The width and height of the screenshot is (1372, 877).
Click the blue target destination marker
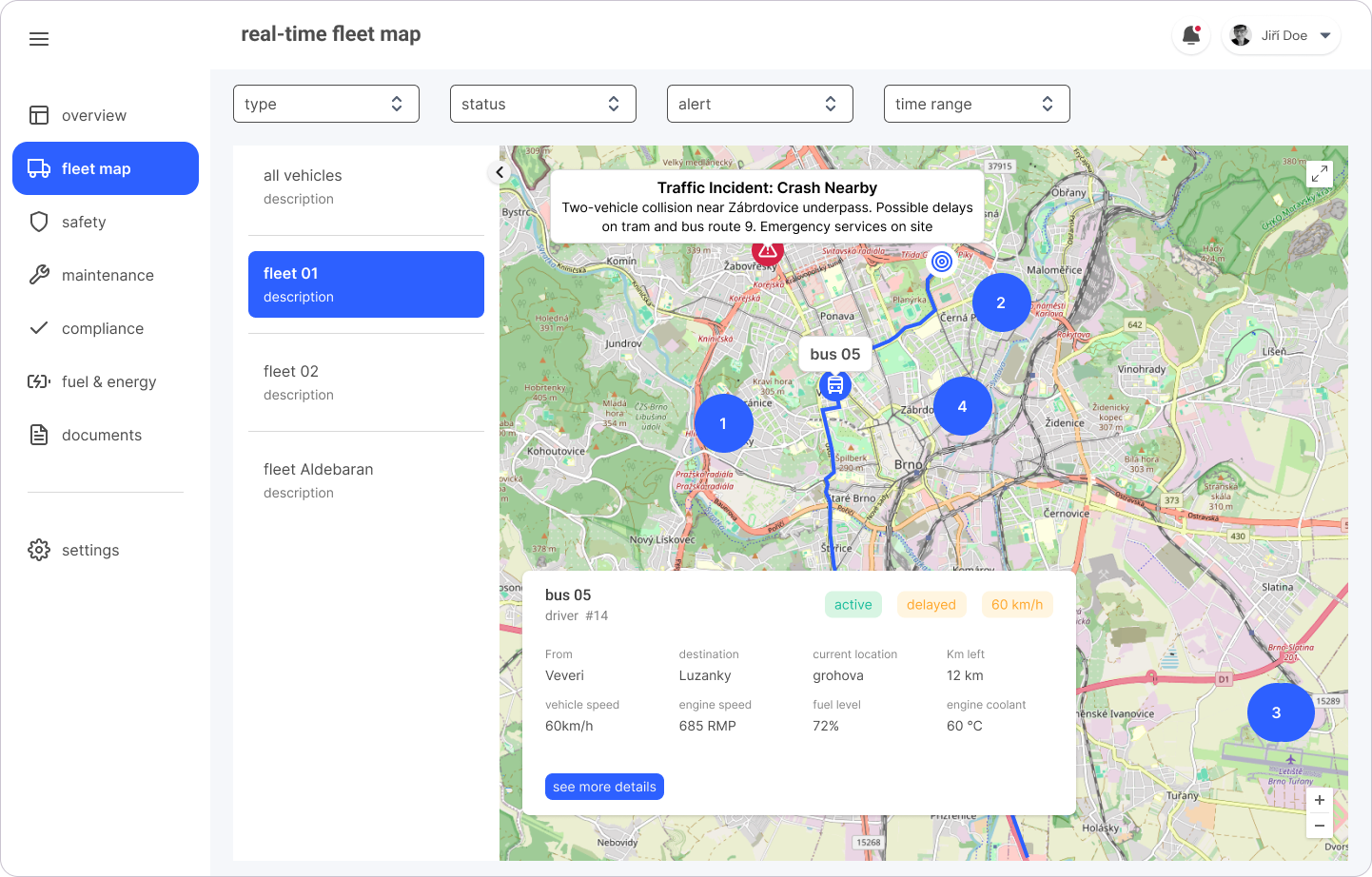pos(941,262)
